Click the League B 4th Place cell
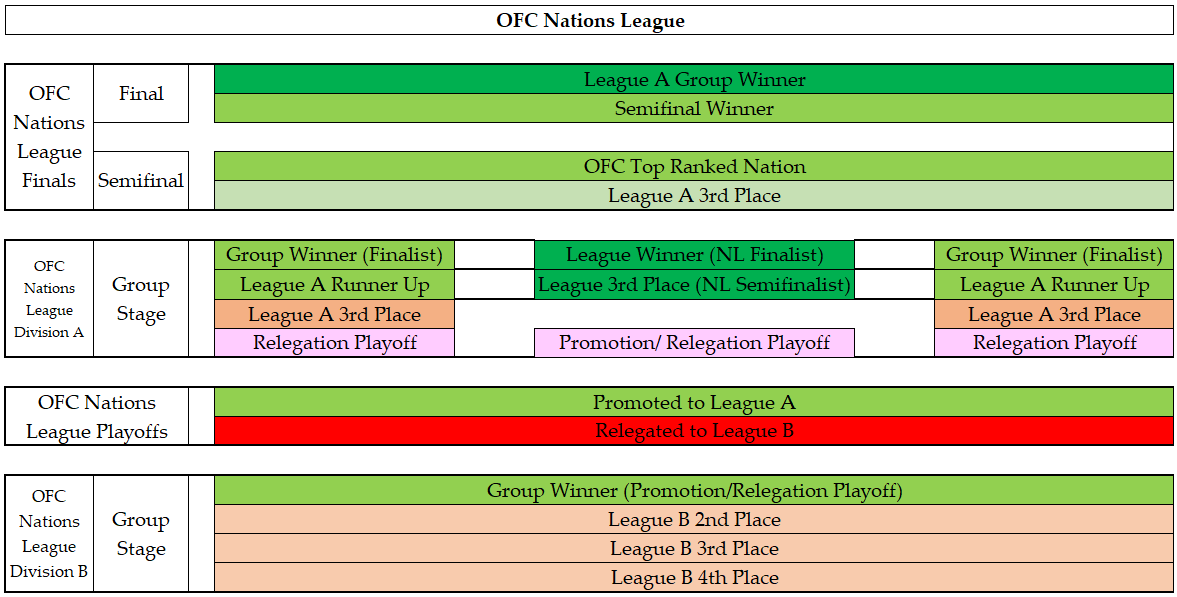The width and height of the screenshot is (1177, 597). [x=694, y=578]
